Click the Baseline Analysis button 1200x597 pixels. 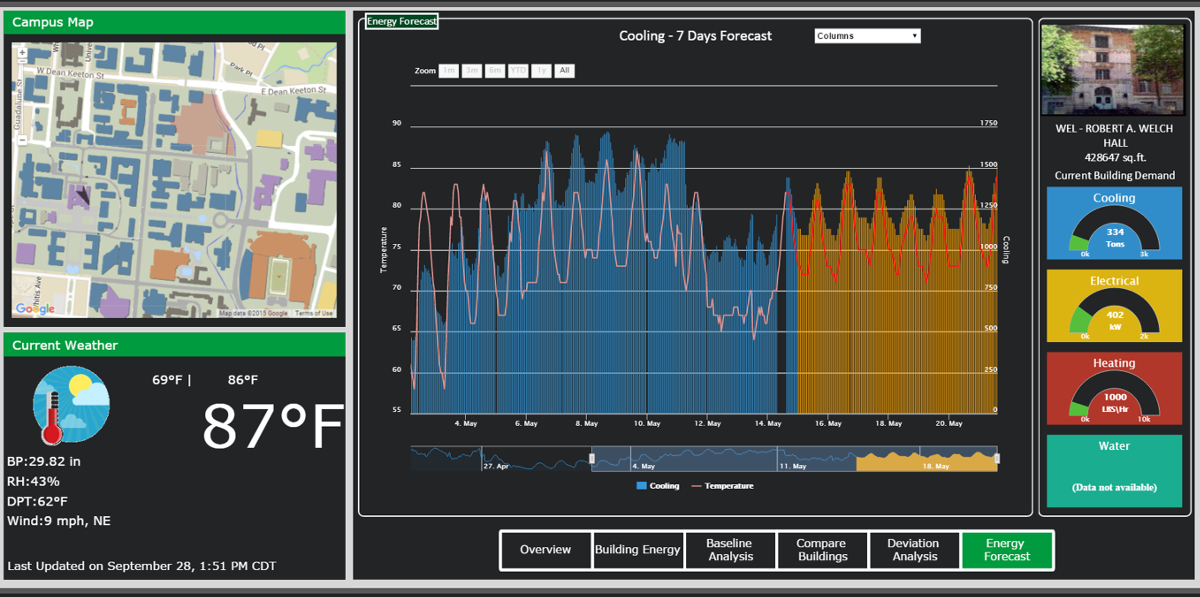click(730, 550)
